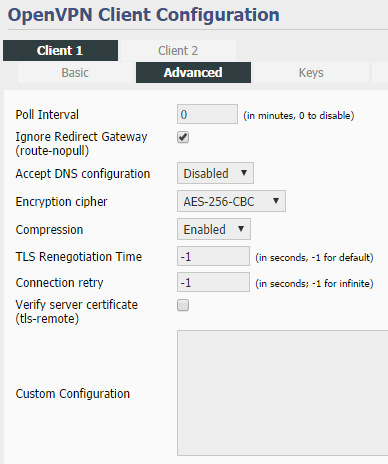
Task: Click the Connection retry field
Action: pos(213,282)
